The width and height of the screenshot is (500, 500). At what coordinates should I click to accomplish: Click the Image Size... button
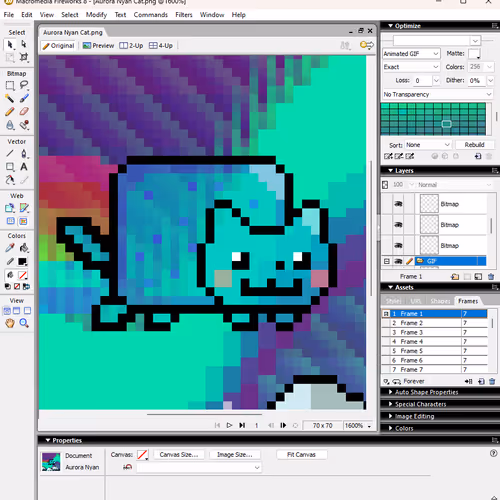(235, 455)
